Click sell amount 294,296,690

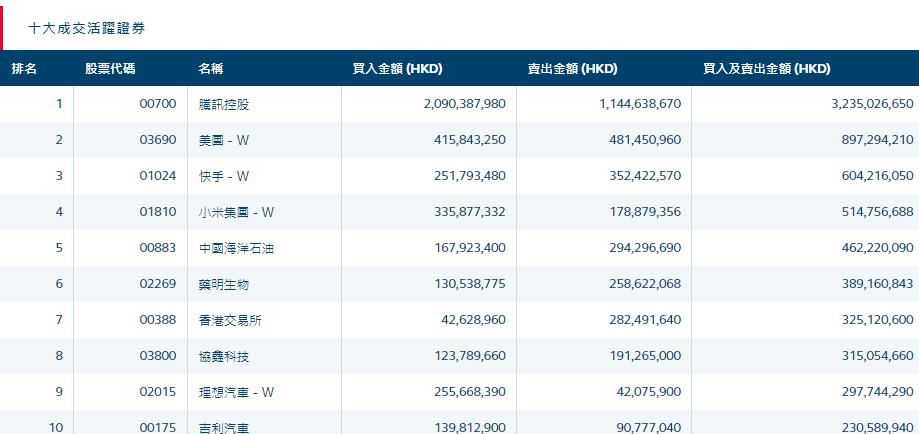click(x=645, y=248)
